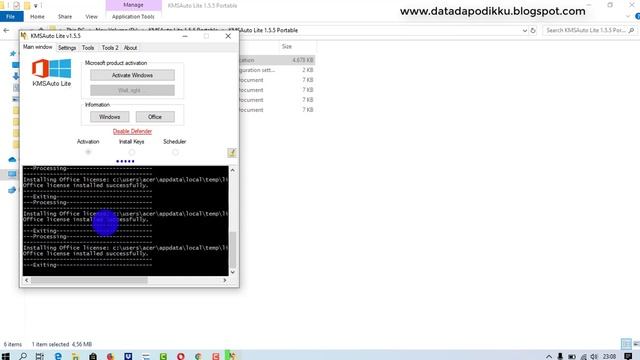Open Action Center notifications icon

coord(628,356)
